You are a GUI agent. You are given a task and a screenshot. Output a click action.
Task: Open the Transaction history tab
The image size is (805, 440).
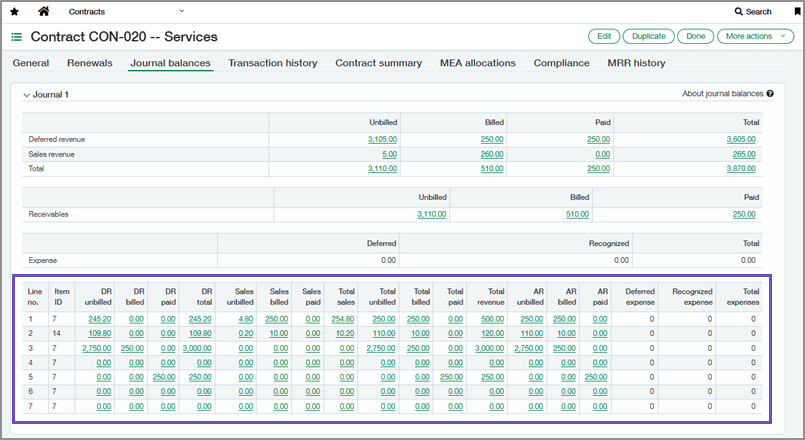click(x=272, y=63)
